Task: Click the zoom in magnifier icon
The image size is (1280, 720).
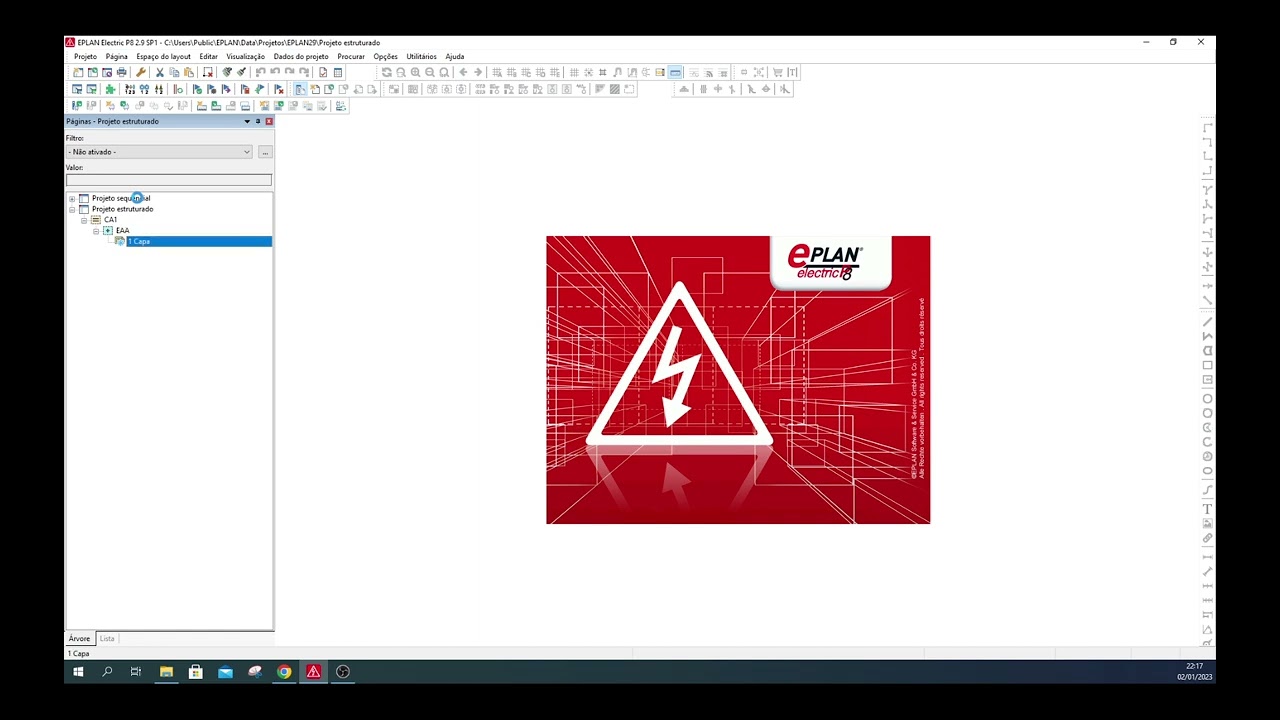Action: pos(415,72)
